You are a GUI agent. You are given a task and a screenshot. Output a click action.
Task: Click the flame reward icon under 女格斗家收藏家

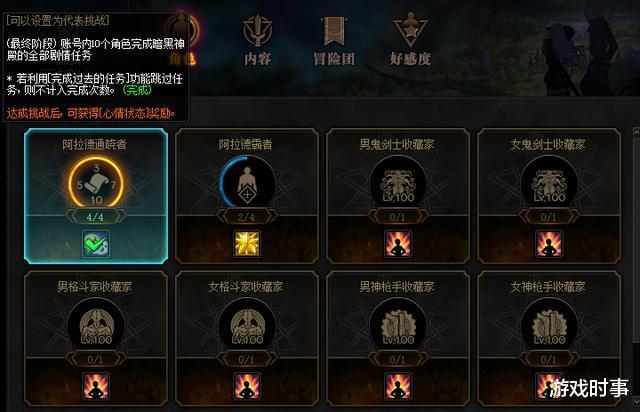[x=247, y=386]
